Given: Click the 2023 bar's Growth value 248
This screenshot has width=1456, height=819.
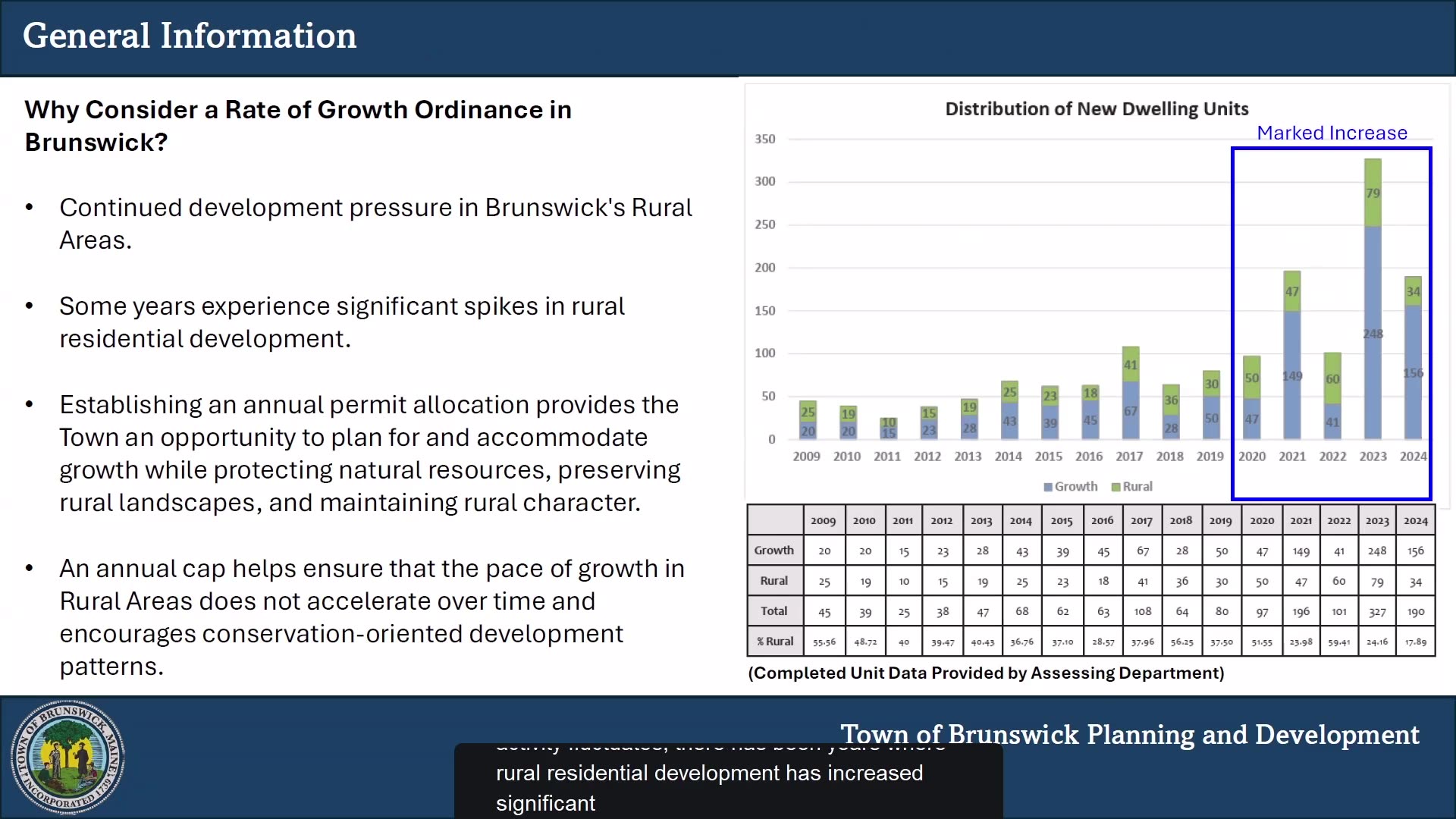Looking at the screenshot, I should coord(1373,334).
